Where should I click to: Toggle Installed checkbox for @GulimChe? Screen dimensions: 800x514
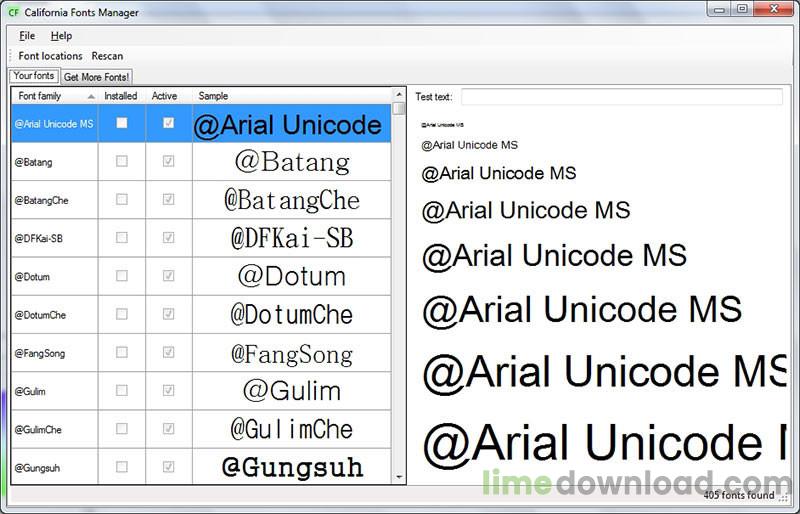point(121,429)
